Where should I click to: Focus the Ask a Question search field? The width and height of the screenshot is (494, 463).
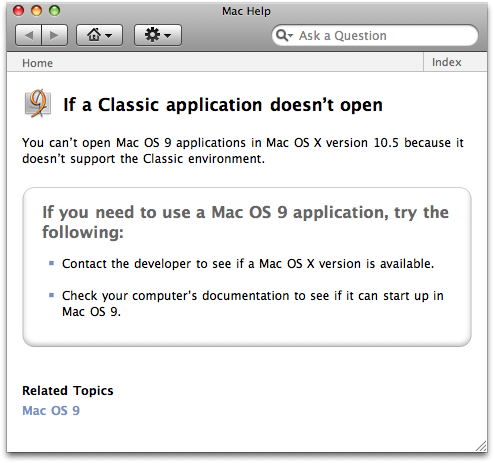[375, 35]
